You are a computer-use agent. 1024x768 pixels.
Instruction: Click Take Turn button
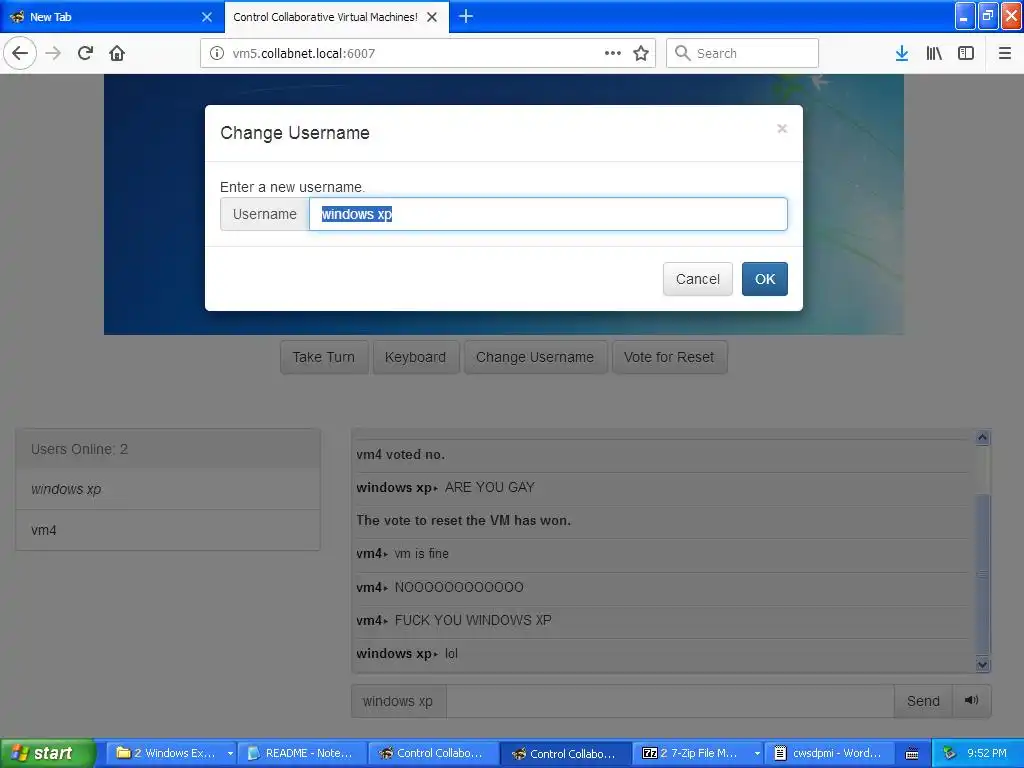pyautogui.click(x=324, y=357)
